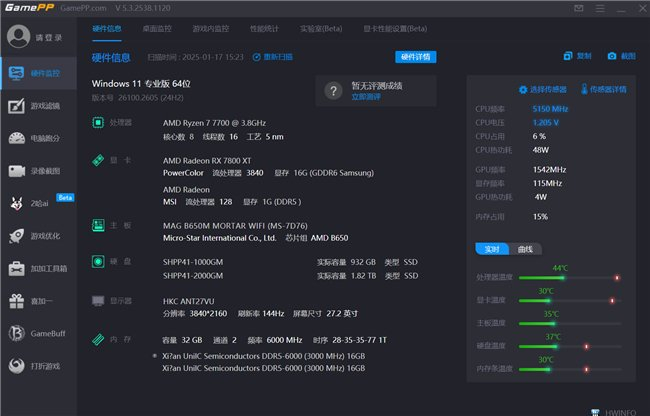Click 硬件详情 hardware details button
The height and width of the screenshot is (416, 650).
(x=416, y=57)
